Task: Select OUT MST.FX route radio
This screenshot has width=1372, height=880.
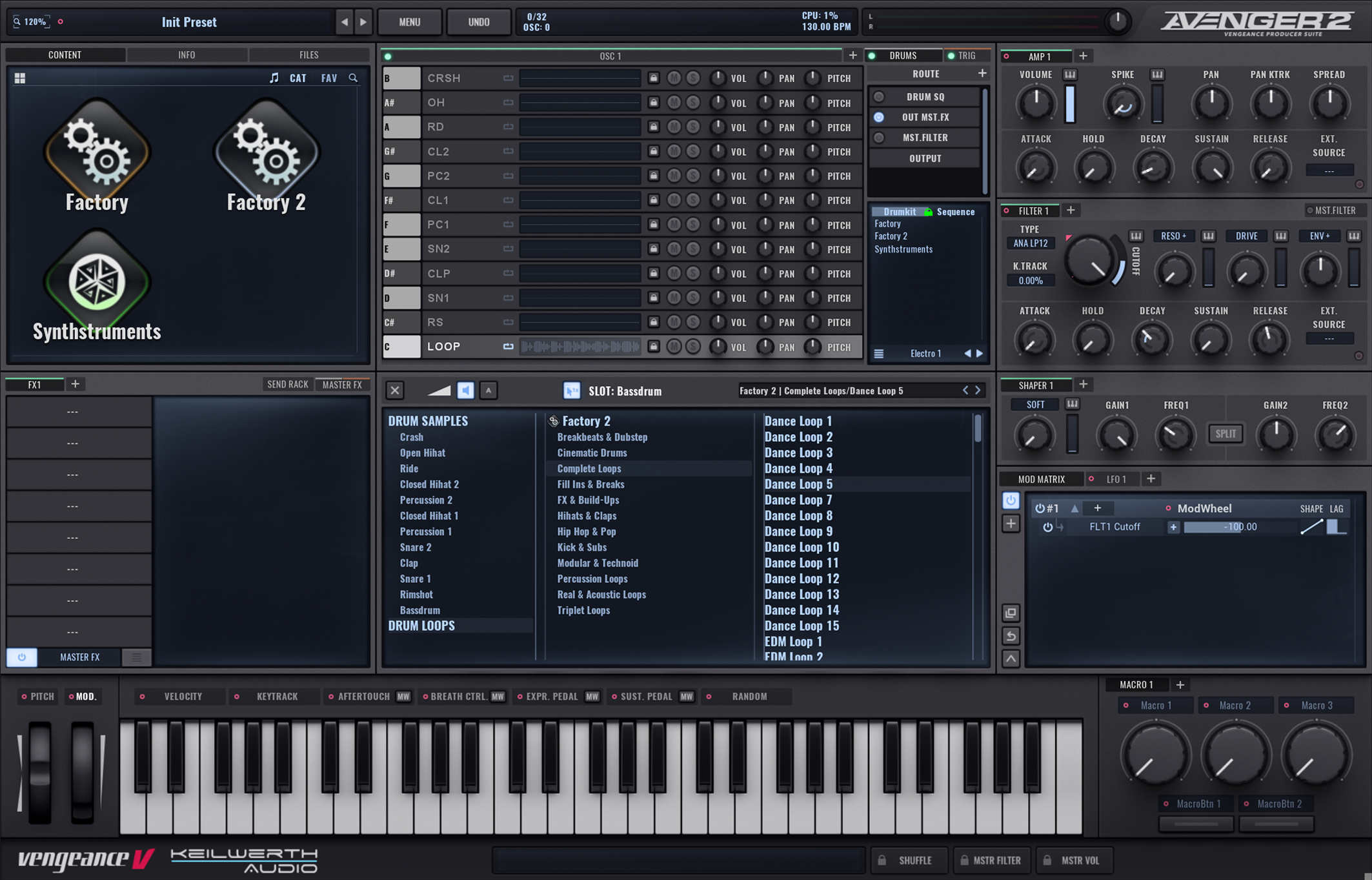Action: [x=879, y=118]
